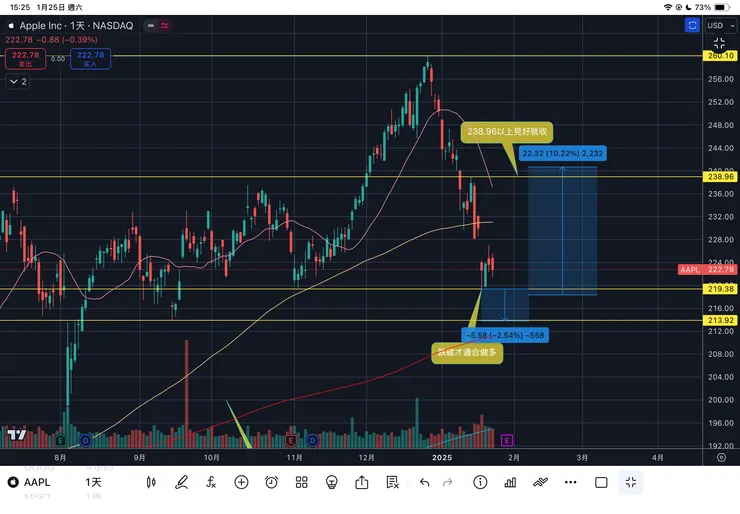Select the 238.96以上見好就收 callout

tap(507, 132)
